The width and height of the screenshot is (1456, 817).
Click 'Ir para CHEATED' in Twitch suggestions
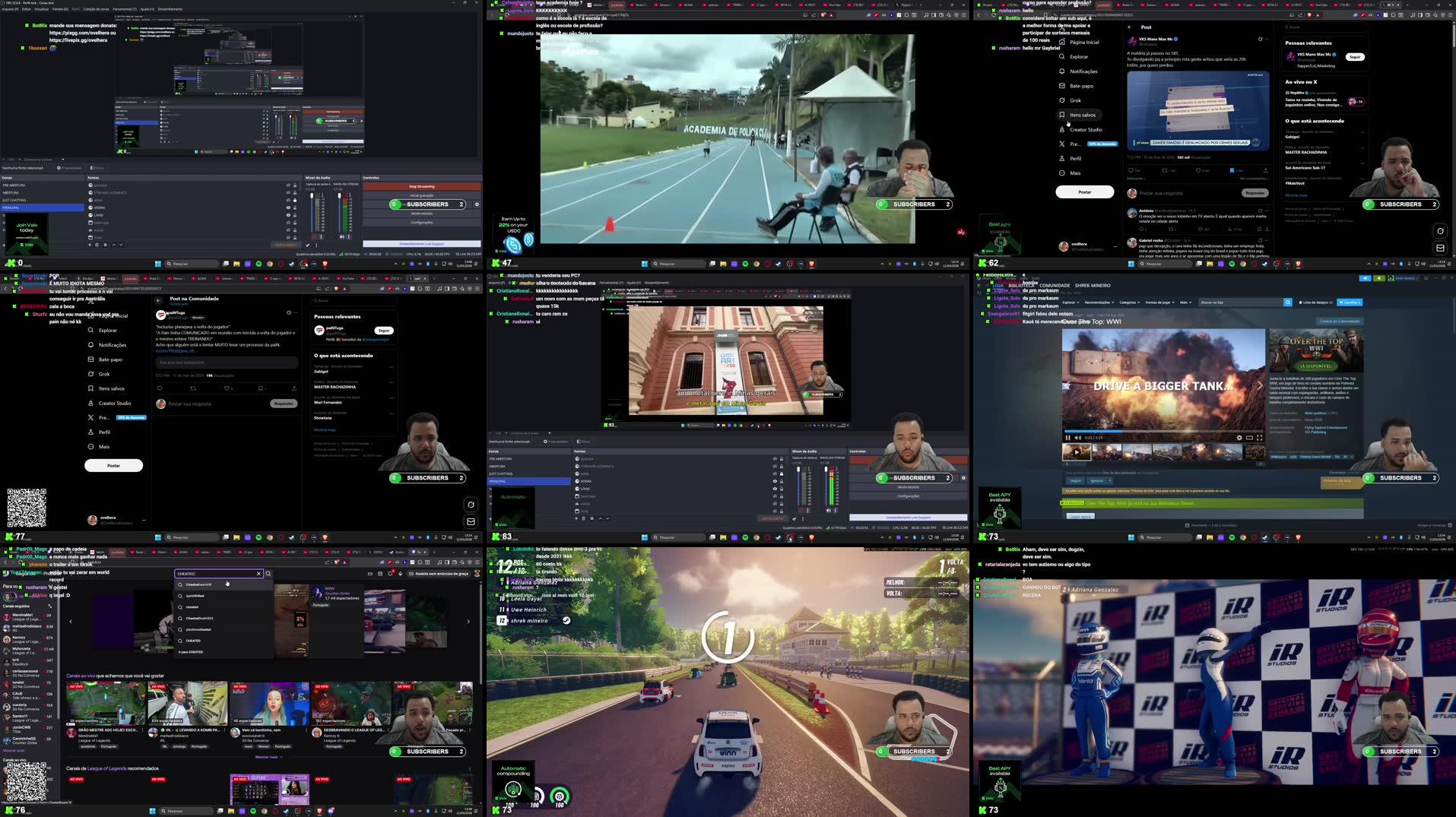tap(191, 652)
